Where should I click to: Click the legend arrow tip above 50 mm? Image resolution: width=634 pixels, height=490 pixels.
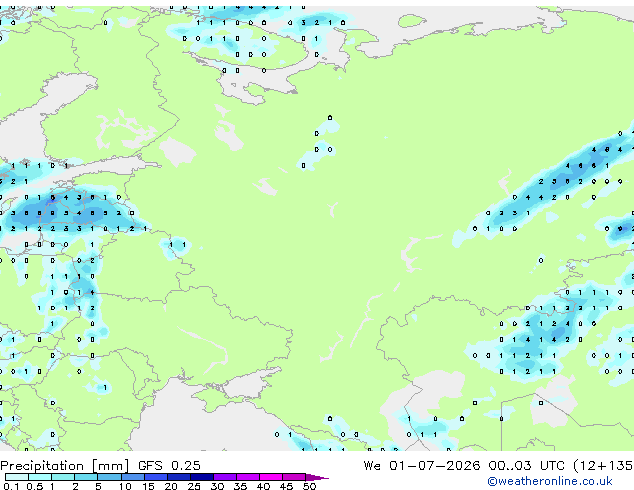click(317, 477)
